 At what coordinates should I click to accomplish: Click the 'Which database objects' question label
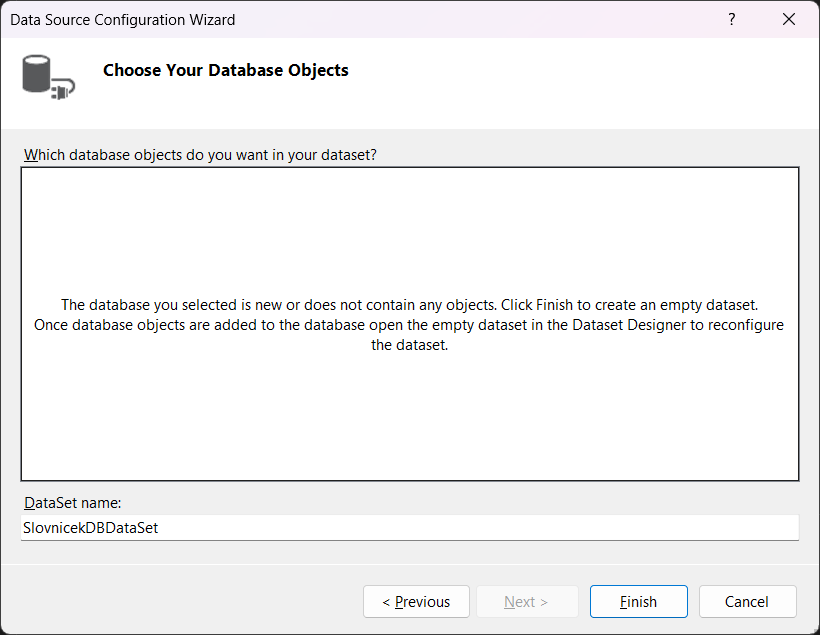tap(200, 154)
